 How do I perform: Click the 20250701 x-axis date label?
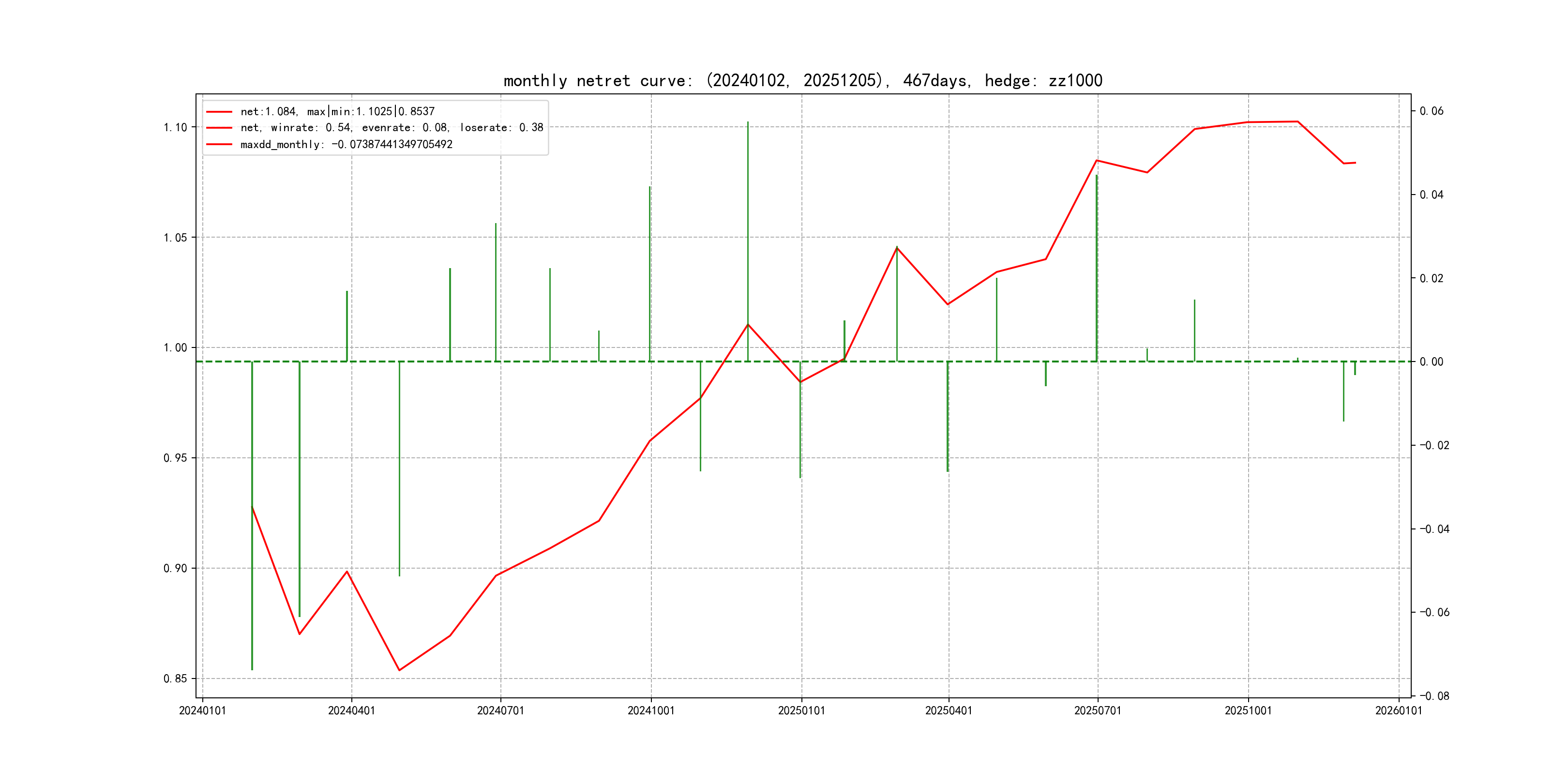pyautogui.click(x=1098, y=710)
